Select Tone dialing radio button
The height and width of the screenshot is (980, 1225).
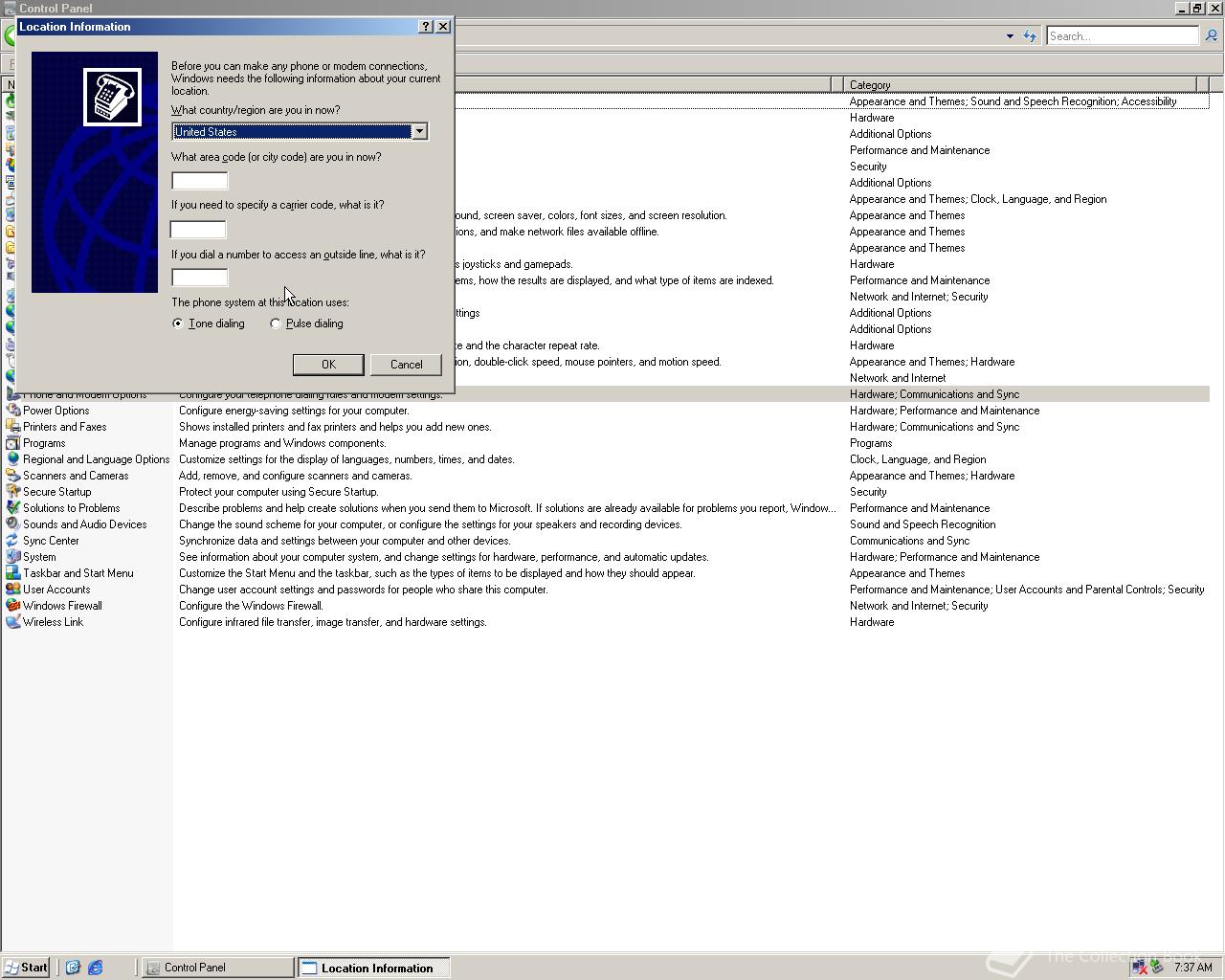(x=178, y=323)
